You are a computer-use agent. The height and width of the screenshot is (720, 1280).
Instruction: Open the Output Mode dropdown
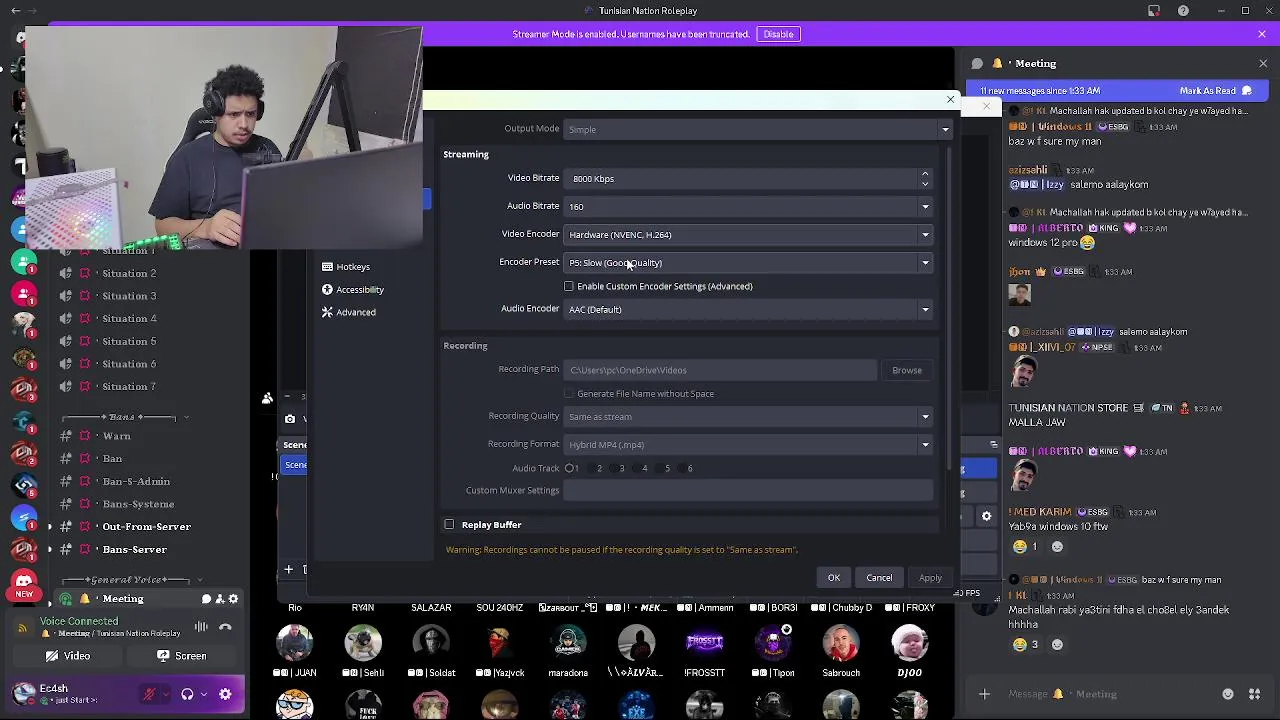(x=757, y=129)
